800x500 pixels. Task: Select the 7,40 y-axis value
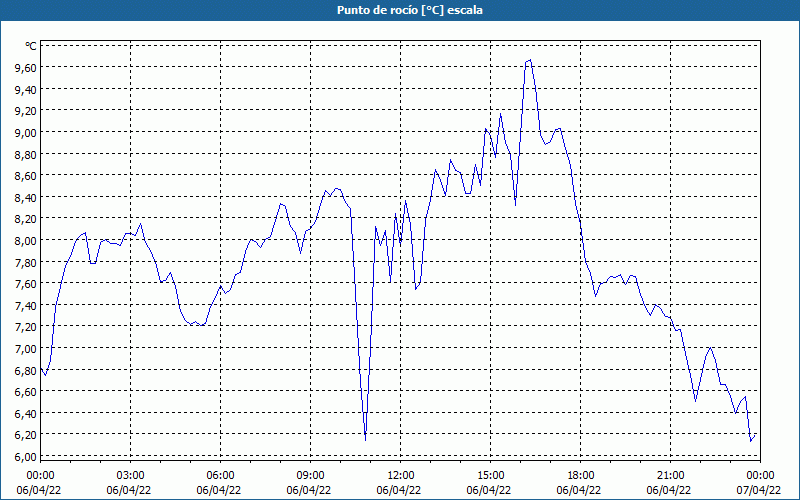(x=26, y=305)
